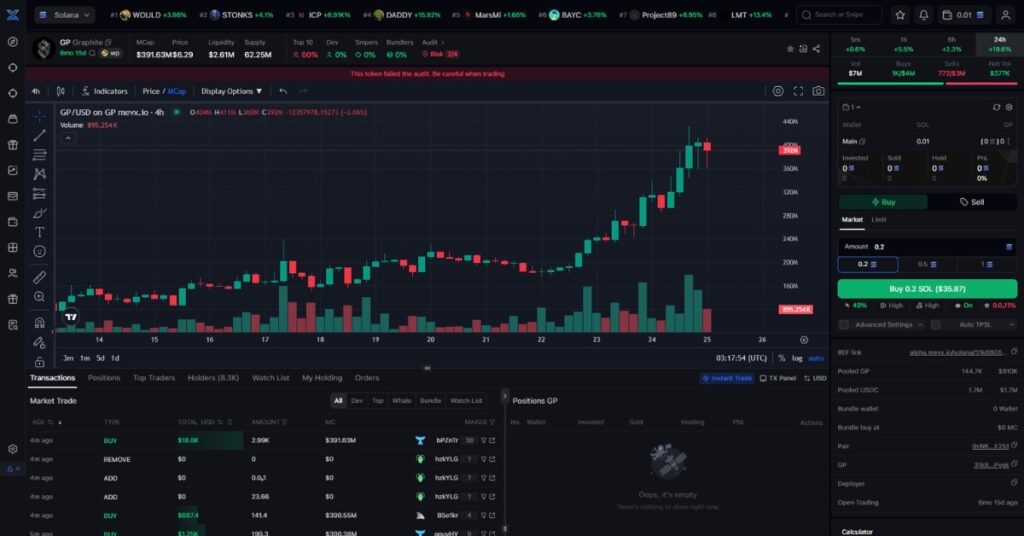Filter trades by Whale
1024x536 pixels.
402,401
